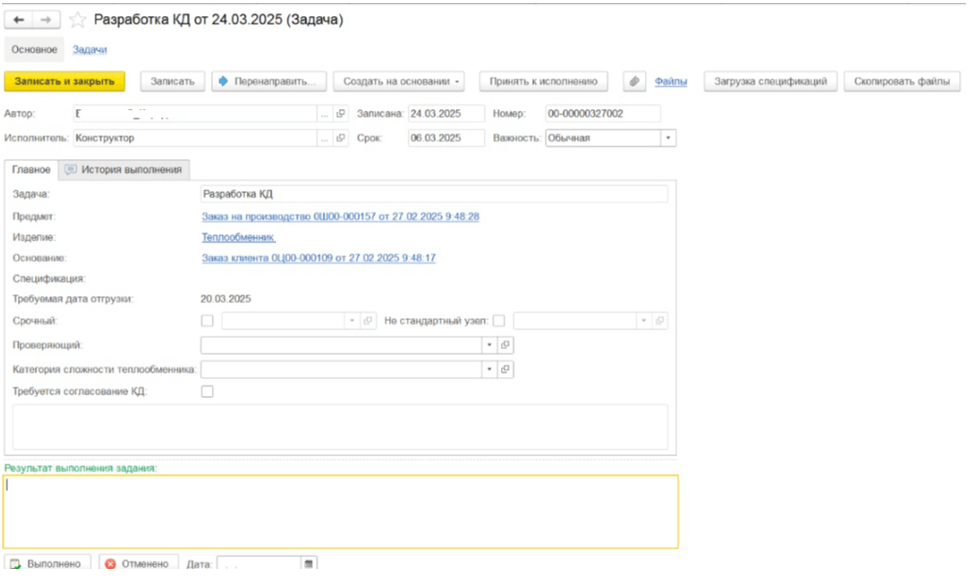The height and width of the screenshot is (578, 970).
Task: Toggle the Не стандартный узел checkbox
Action: click(x=499, y=321)
